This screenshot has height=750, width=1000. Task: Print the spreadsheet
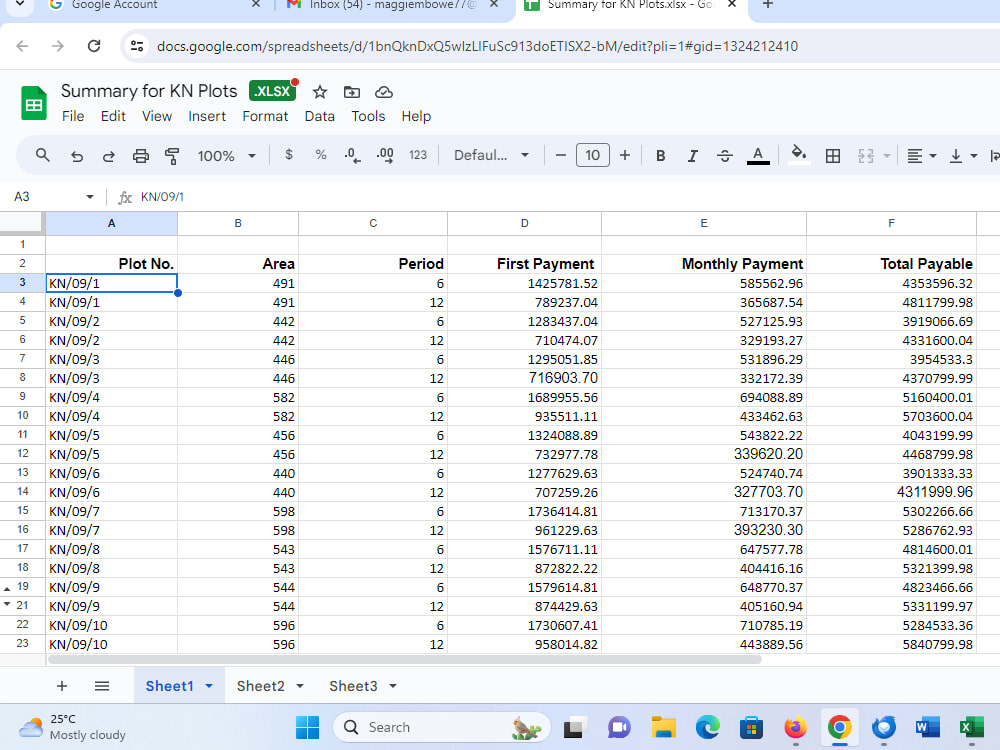pyautogui.click(x=140, y=156)
